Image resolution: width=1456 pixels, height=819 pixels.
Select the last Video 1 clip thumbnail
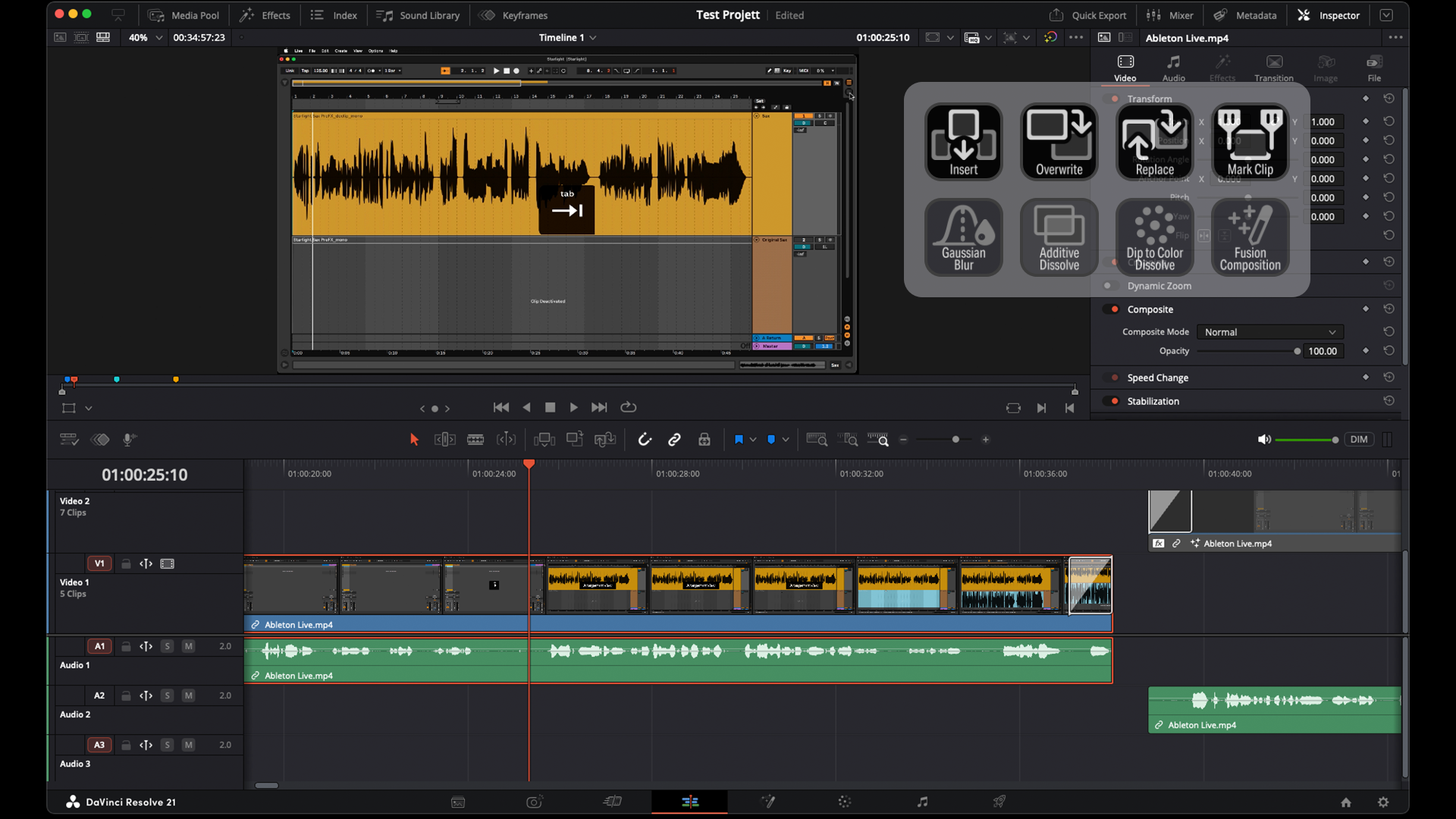pos(1090,585)
